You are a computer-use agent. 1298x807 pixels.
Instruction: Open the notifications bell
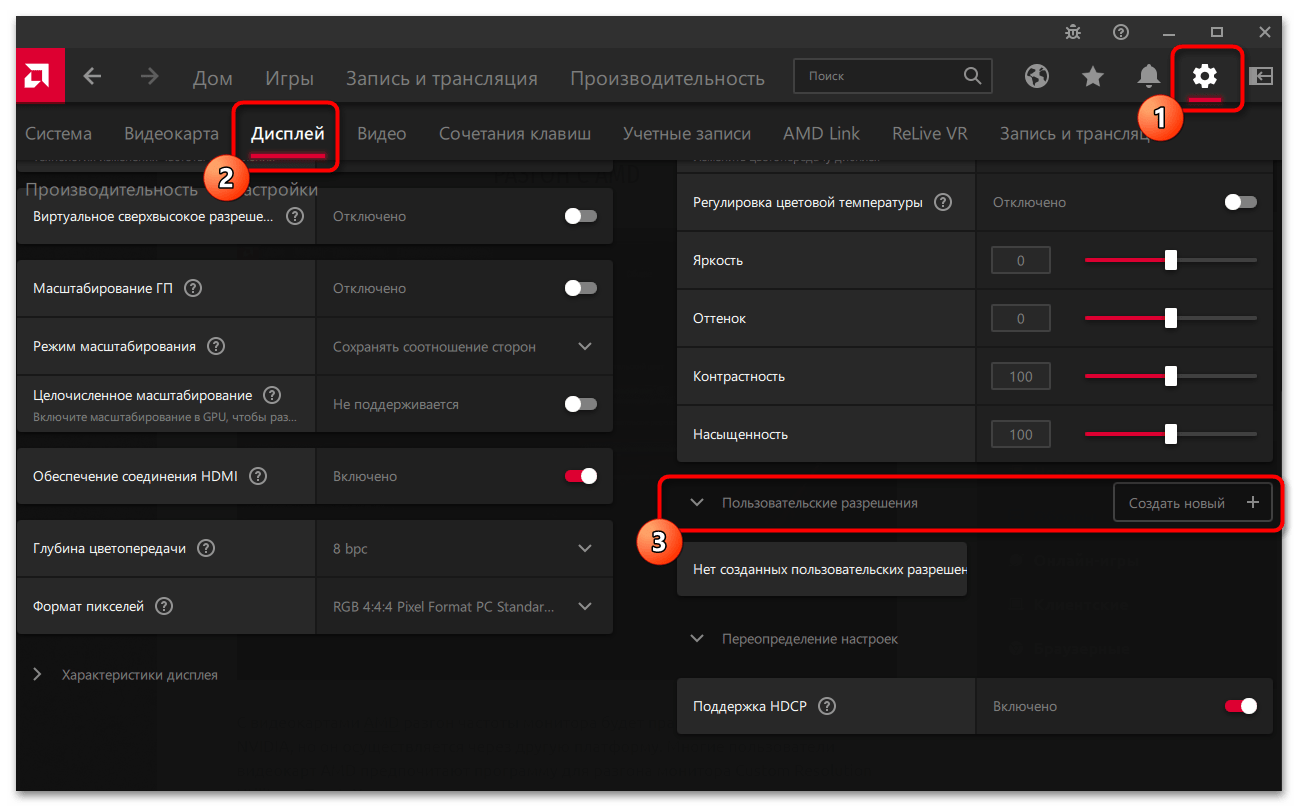[1149, 76]
